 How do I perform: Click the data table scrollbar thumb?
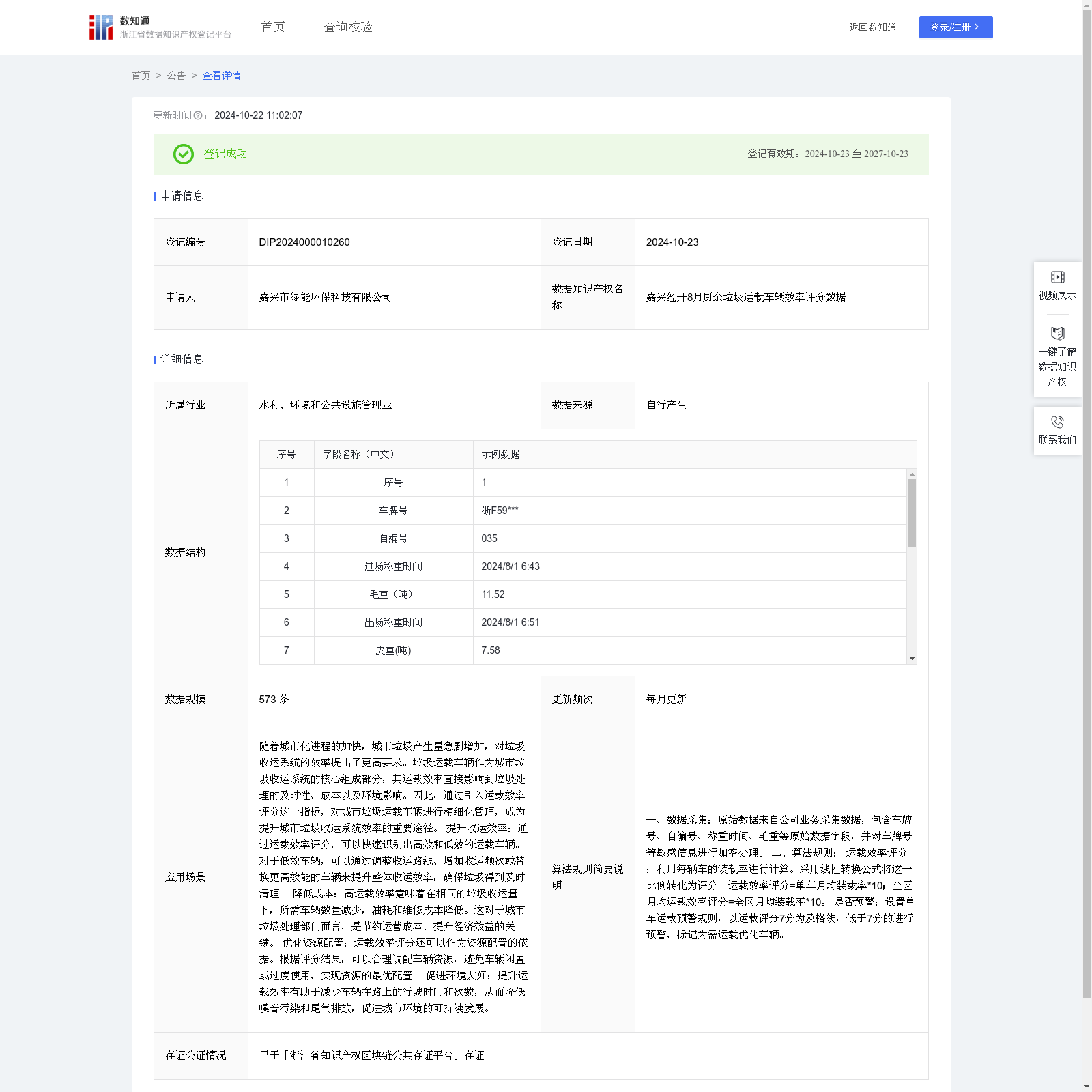(912, 512)
